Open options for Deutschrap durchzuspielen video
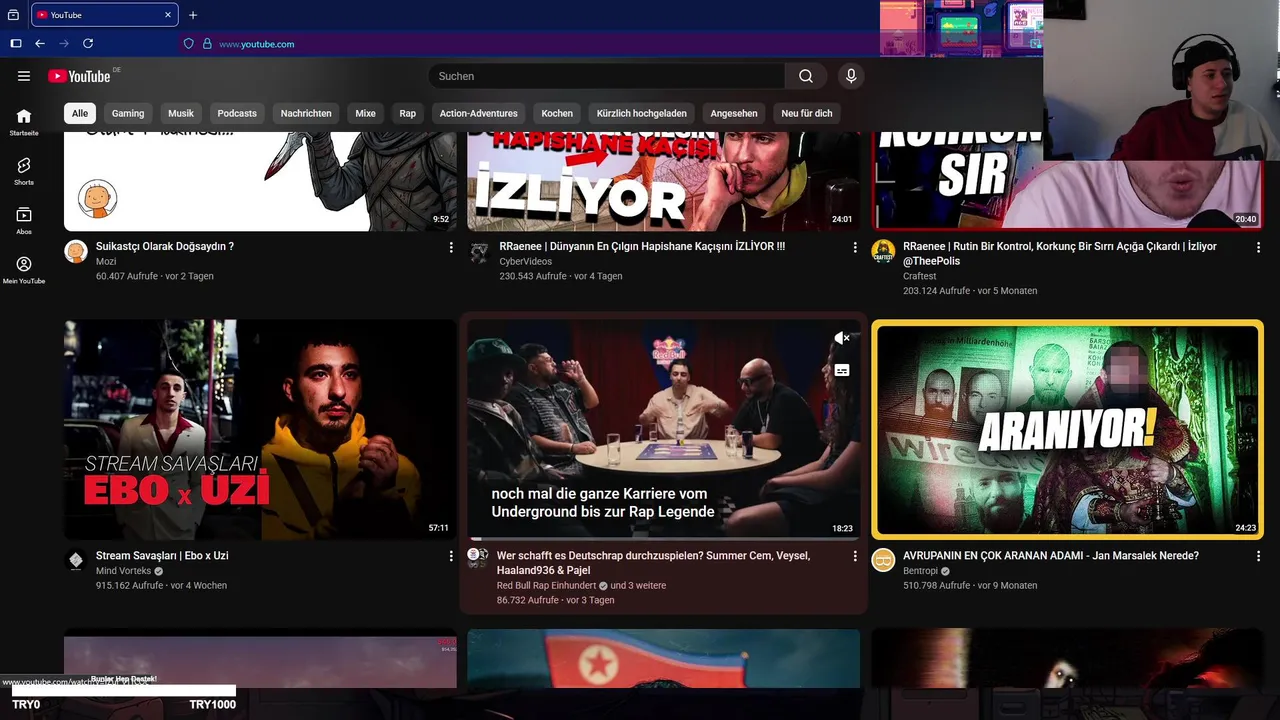This screenshot has height=720, width=1280. coord(855,556)
